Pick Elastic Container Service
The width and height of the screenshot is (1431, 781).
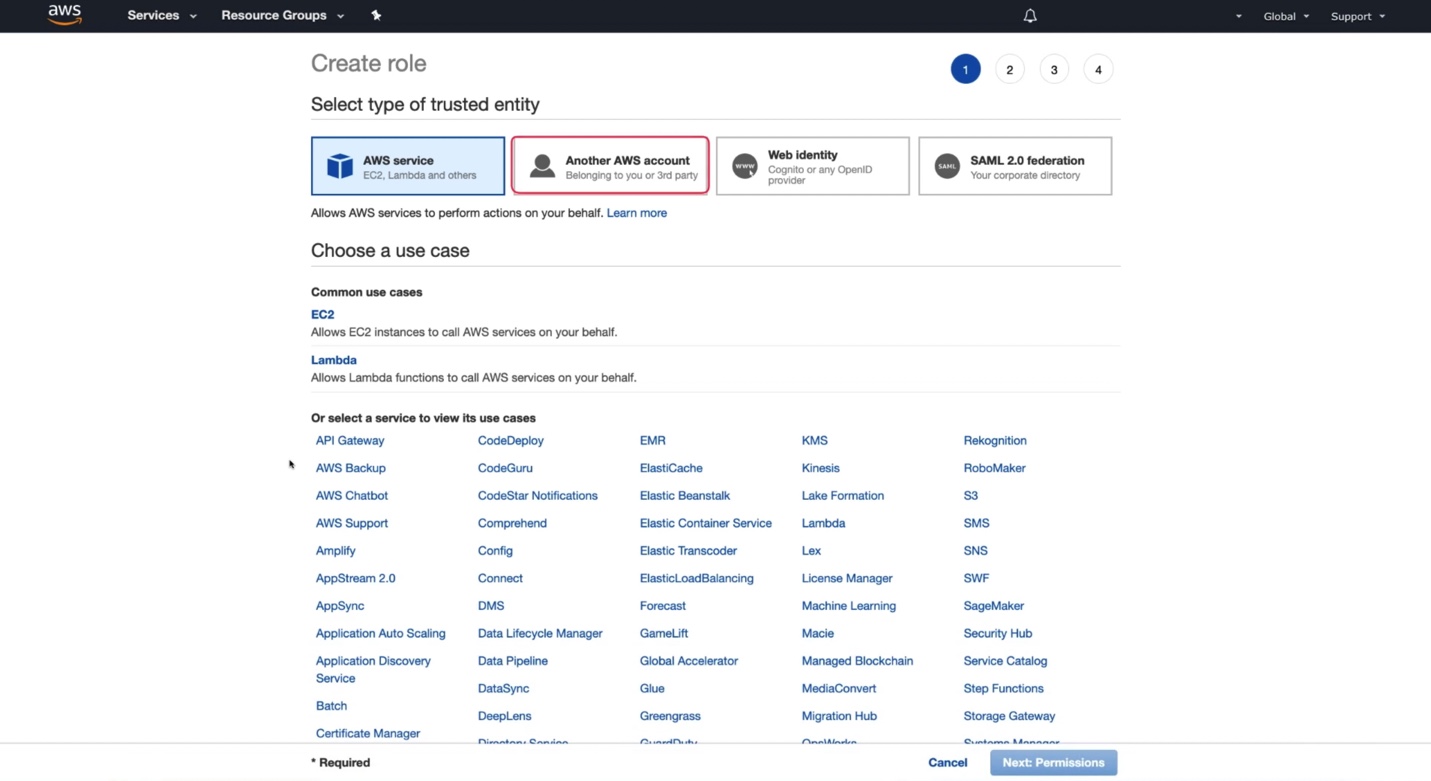click(x=706, y=523)
